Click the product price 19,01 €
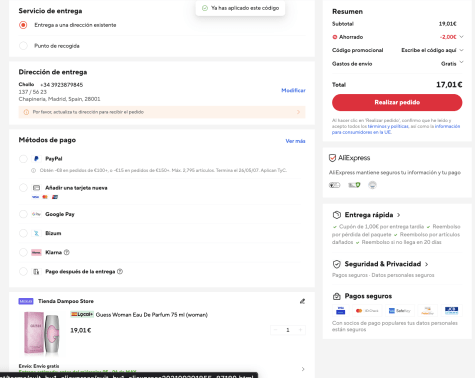475x378 pixels. 81,330
